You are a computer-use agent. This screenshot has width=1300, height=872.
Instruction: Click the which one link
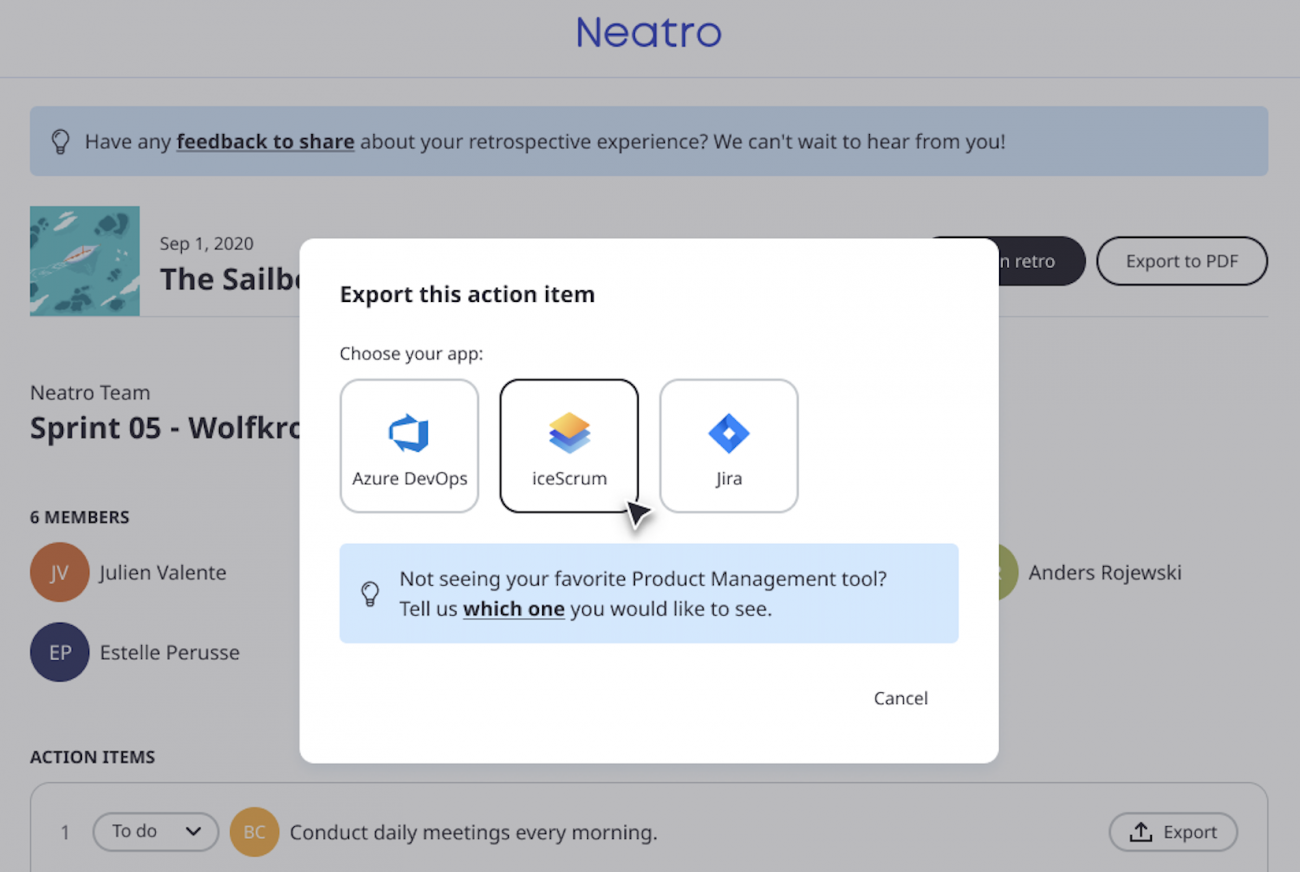[513, 609]
